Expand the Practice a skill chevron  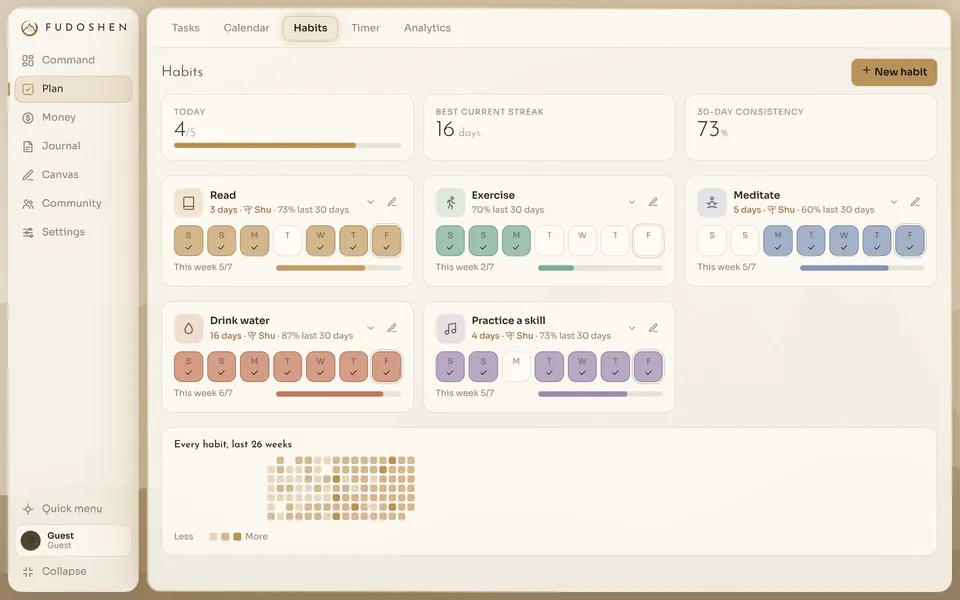click(632, 328)
